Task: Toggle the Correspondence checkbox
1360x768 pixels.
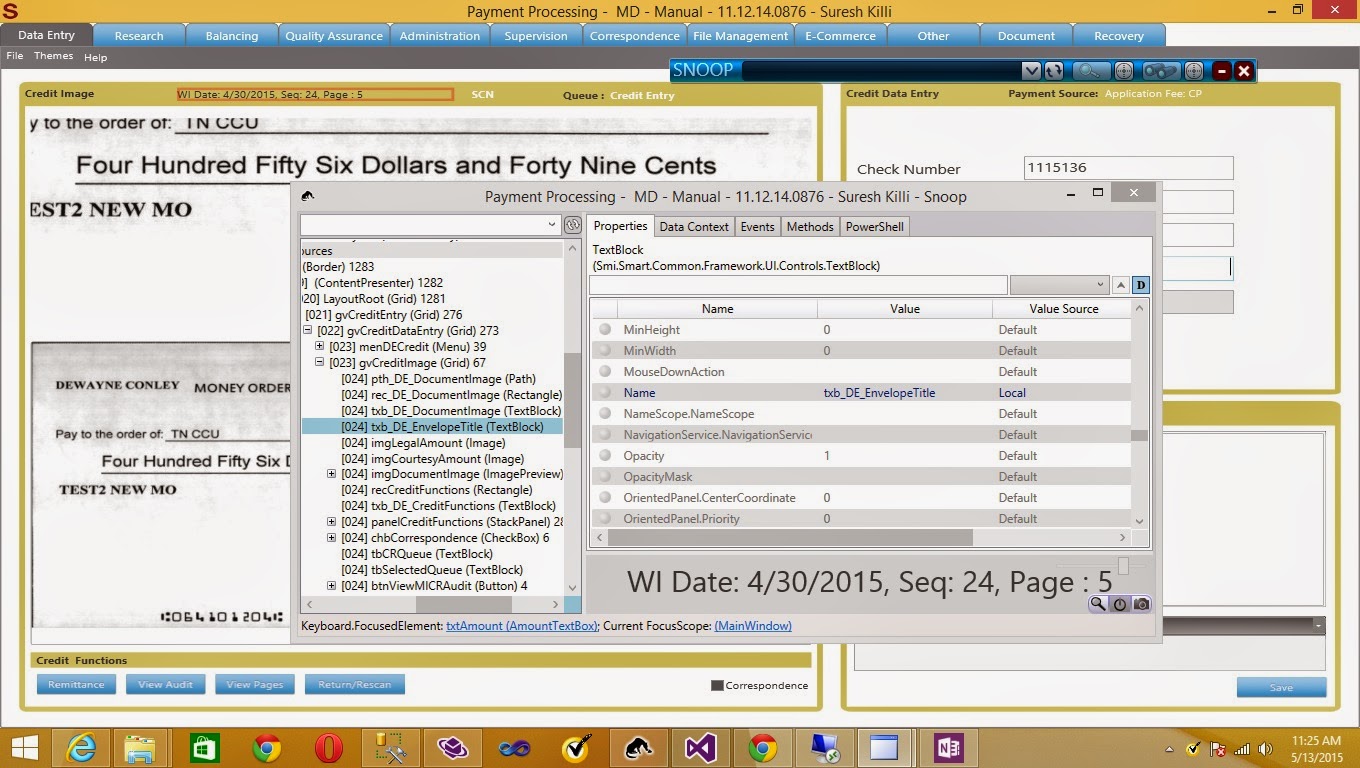Action: [x=716, y=686]
